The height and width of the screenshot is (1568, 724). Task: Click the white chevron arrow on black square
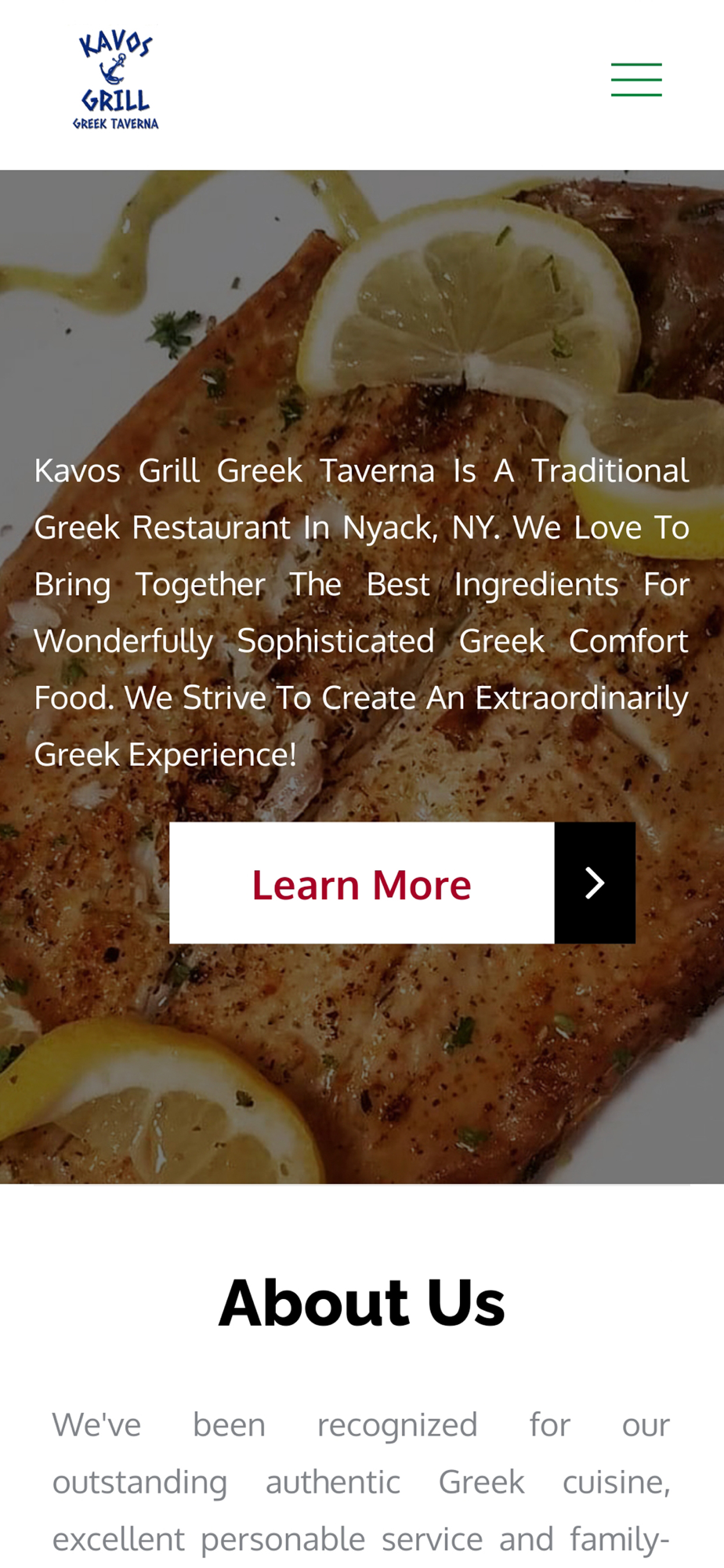[595, 883]
